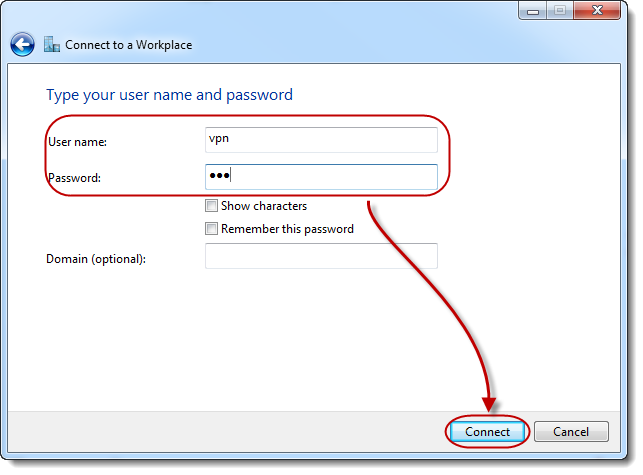
Task: Click the 'Show characters' label text
Action: [x=263, y=206]
